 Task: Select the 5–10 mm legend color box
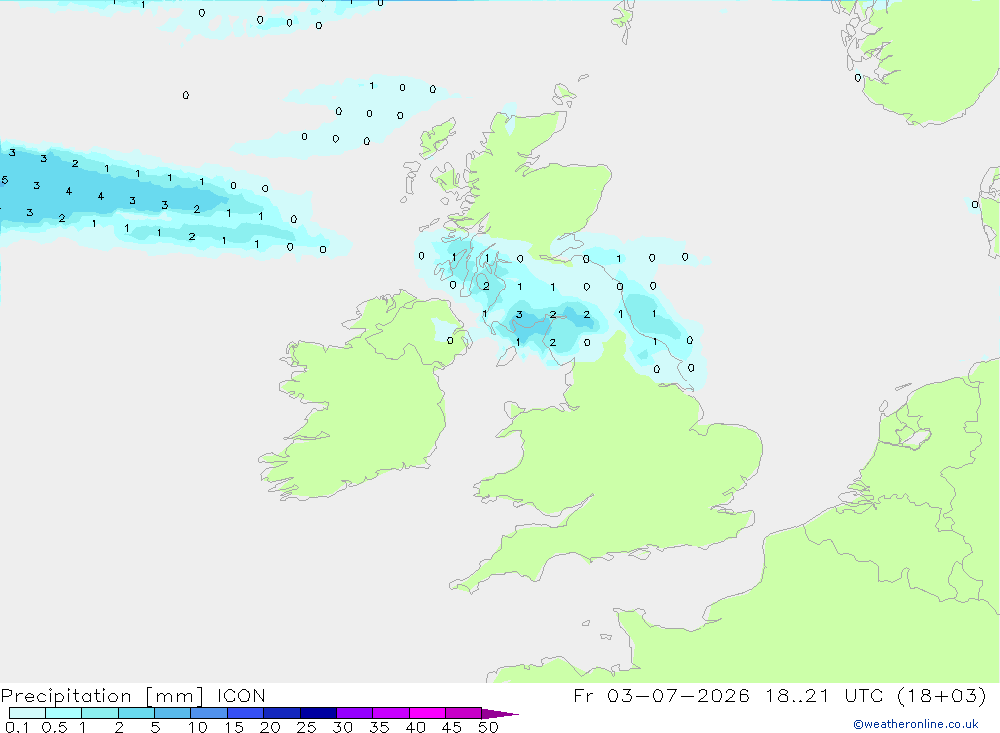coord(172,713)
